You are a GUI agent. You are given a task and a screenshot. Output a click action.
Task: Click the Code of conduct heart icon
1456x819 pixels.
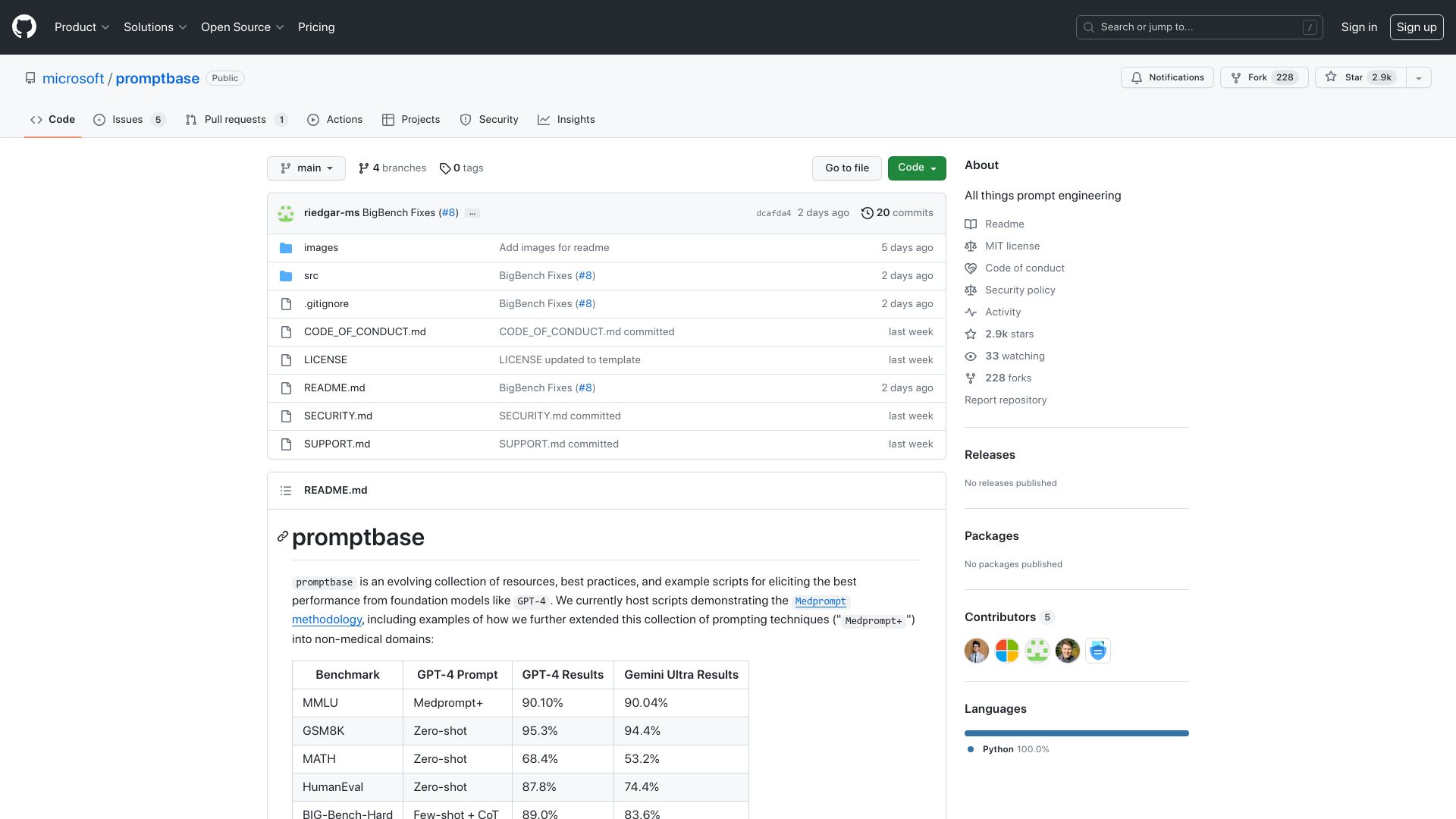(971, 268)
